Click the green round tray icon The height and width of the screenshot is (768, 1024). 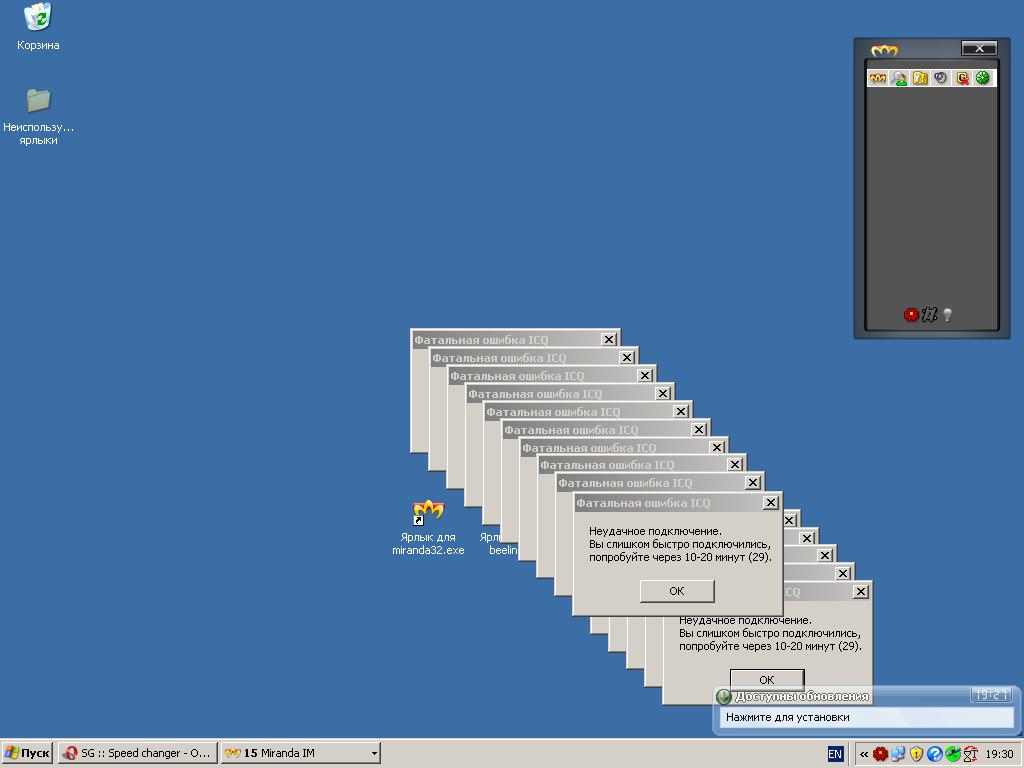coord(952,754)
